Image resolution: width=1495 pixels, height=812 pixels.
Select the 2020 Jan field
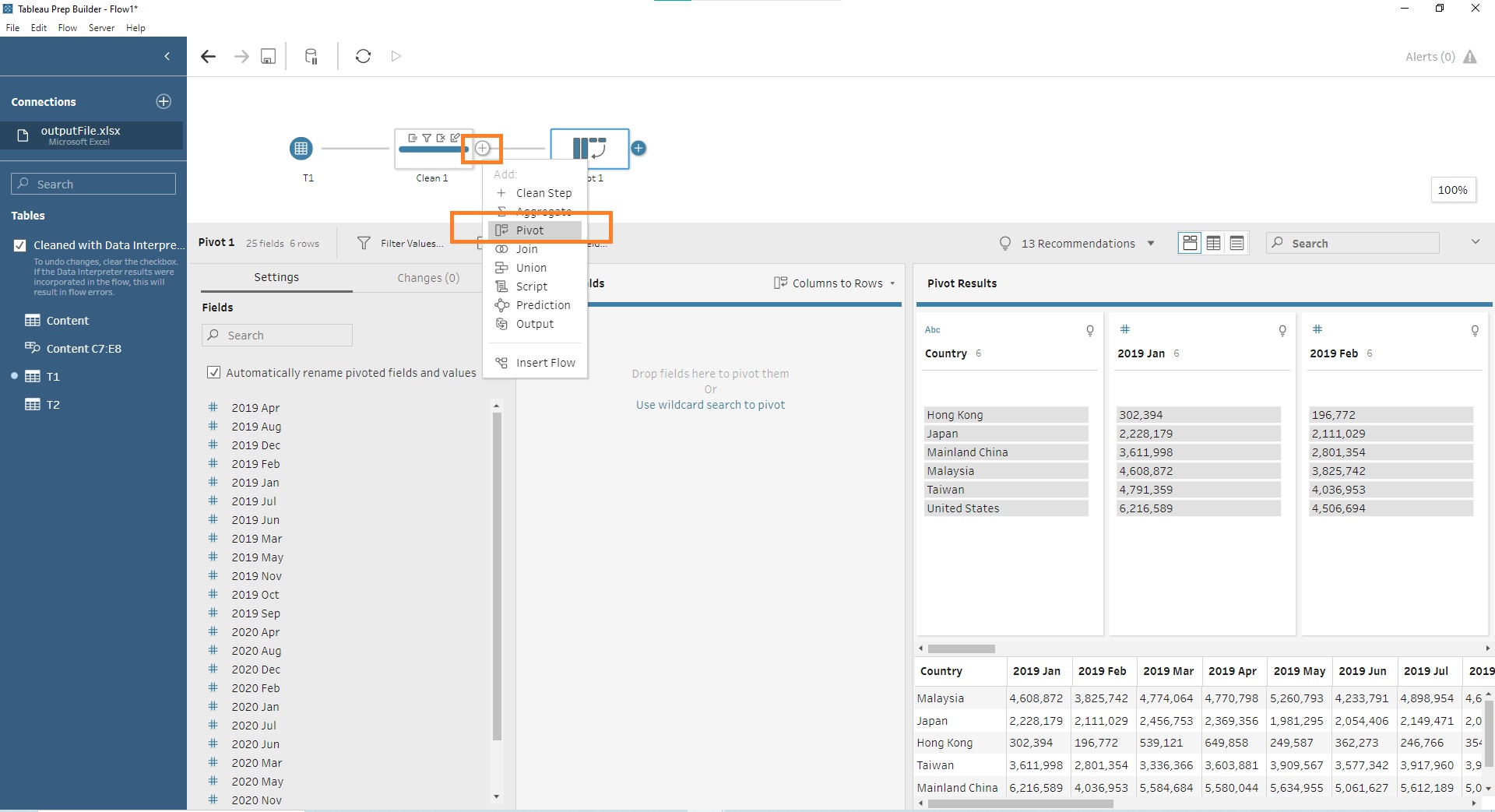[x=255, y=707]
